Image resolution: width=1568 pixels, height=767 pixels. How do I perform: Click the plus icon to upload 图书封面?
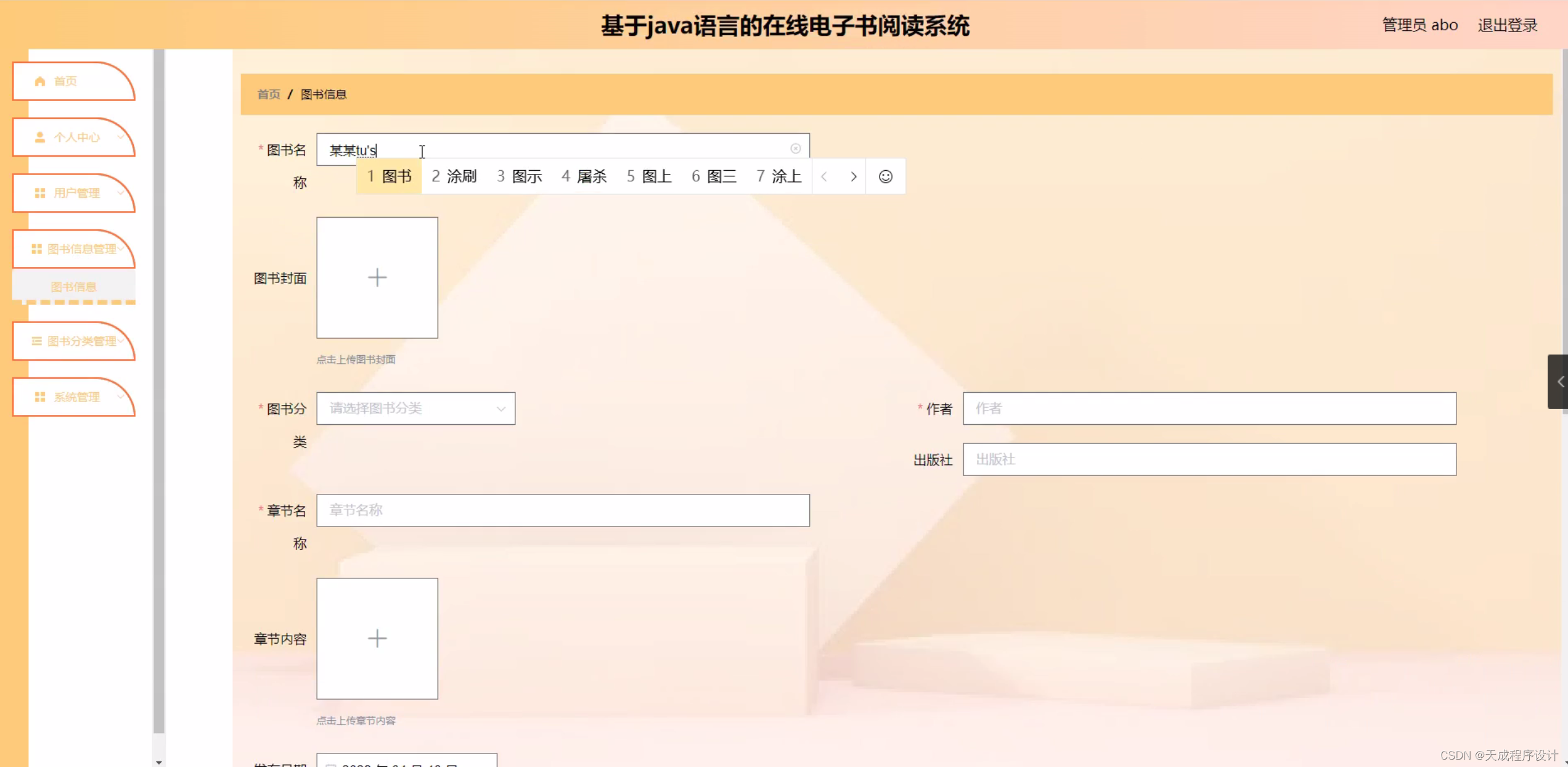pyautogui.click(x=377, y=277)
